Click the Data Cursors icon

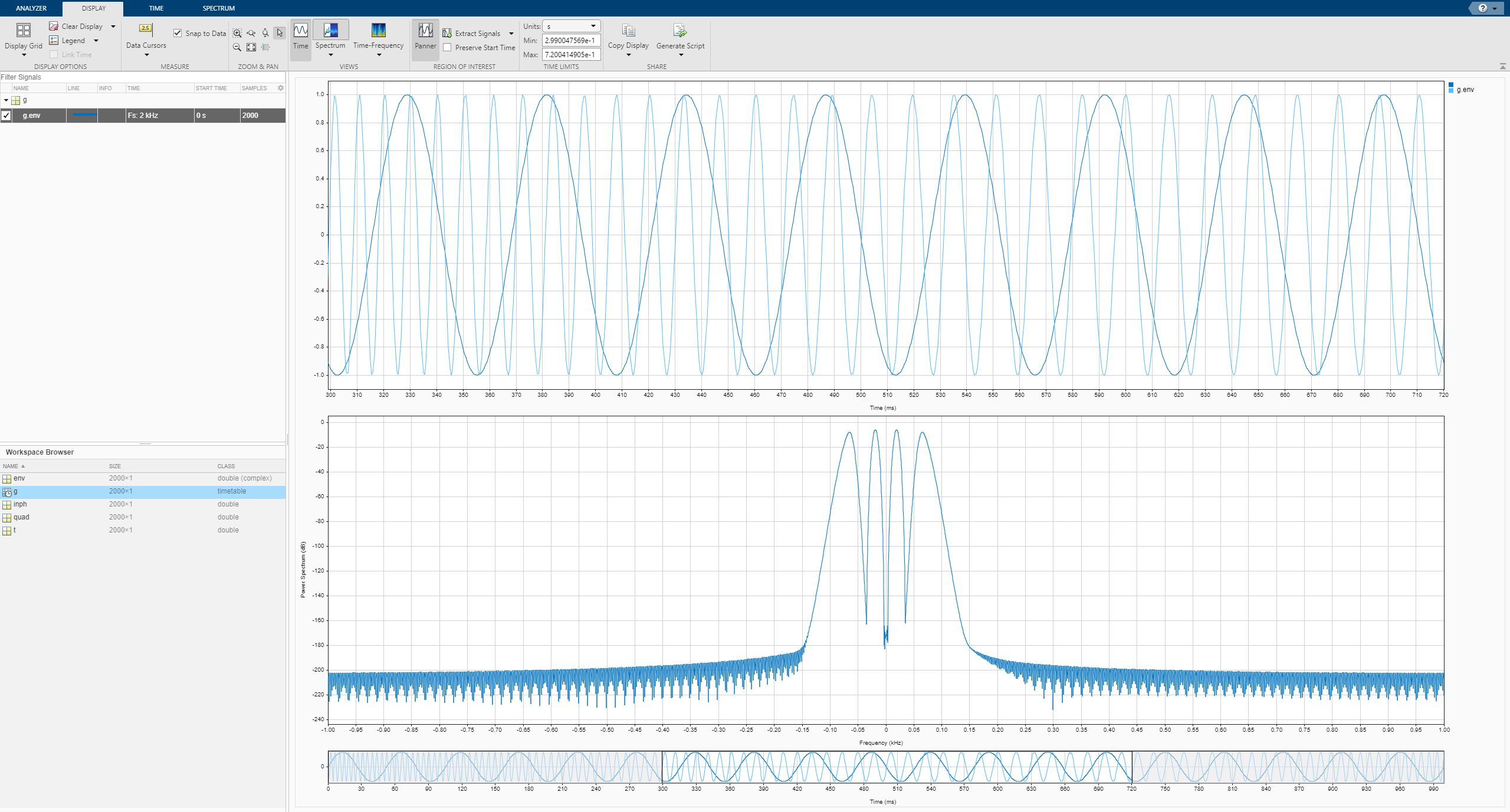pyautogui.click(x=146, y=28)
